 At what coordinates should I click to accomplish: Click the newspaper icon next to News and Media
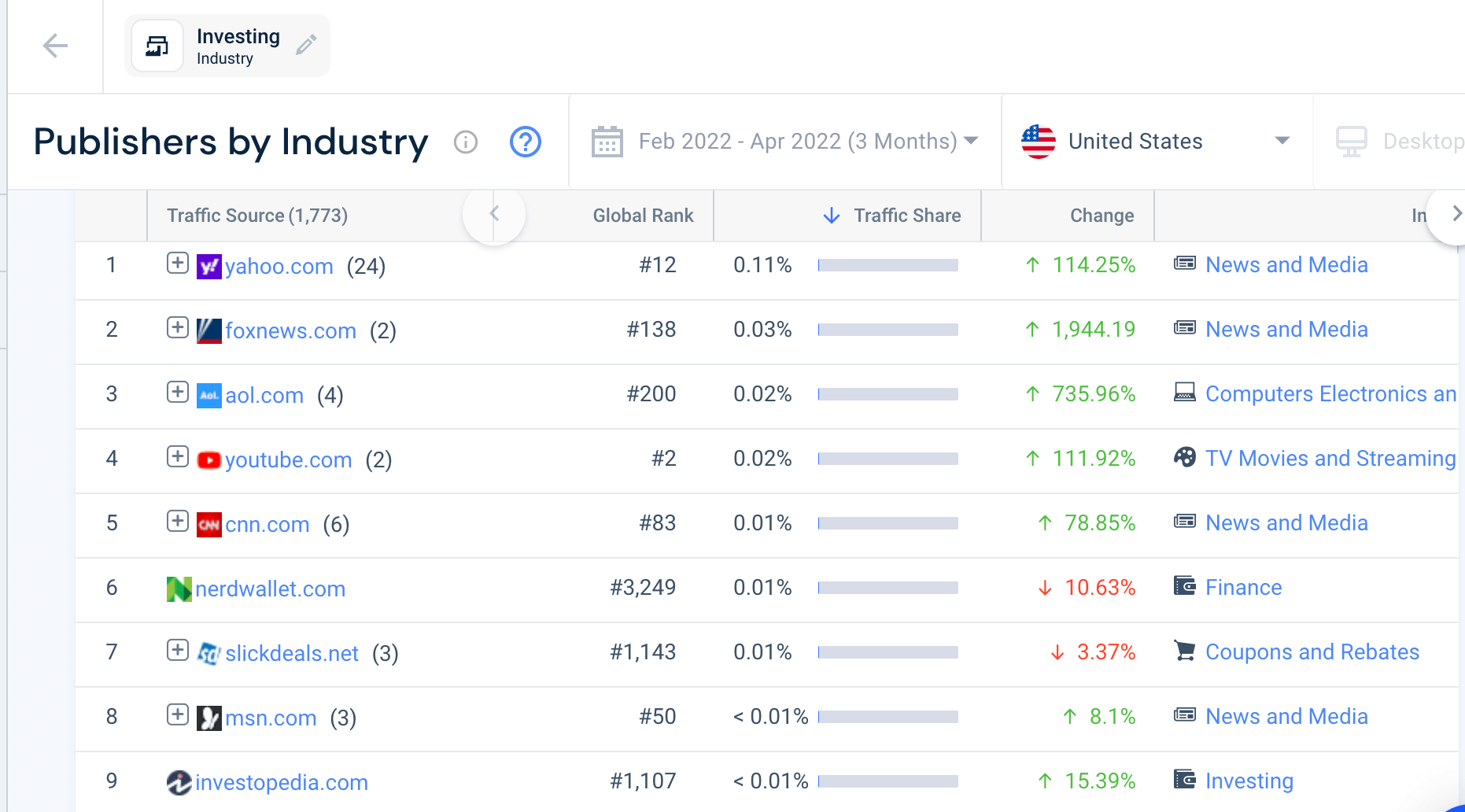click(1184, 264)
